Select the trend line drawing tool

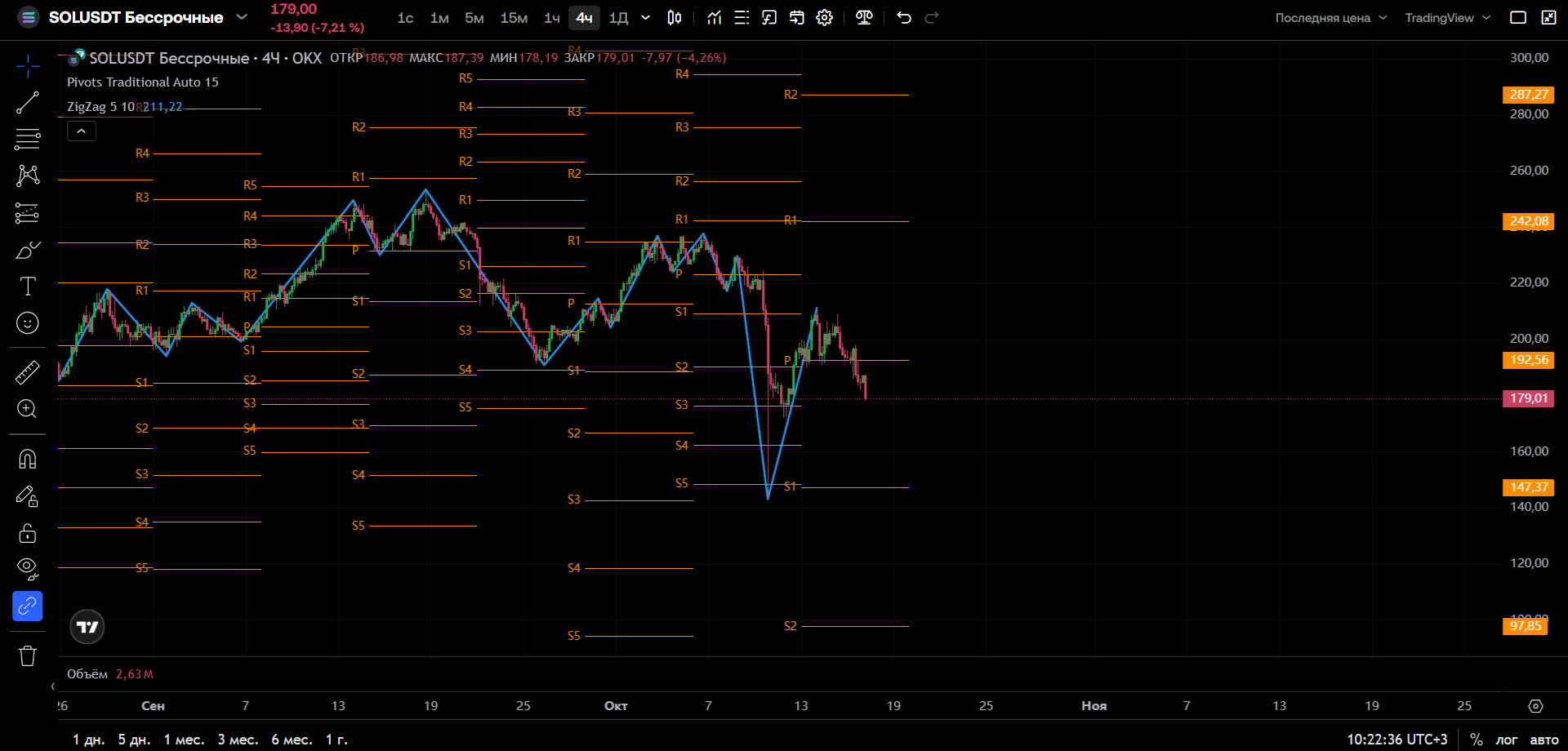point(27,102)
